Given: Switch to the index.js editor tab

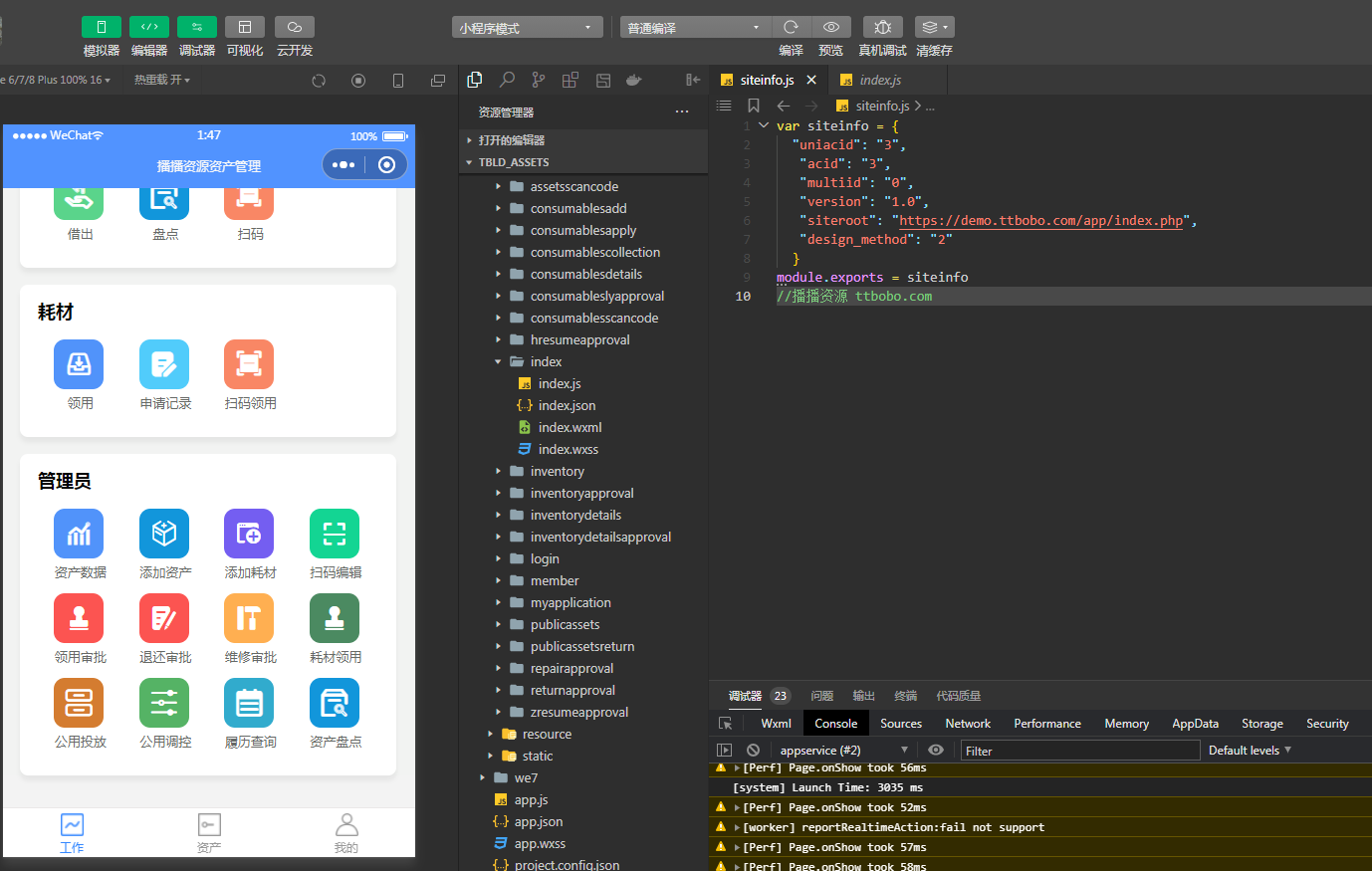Looking at the screenshot, I should click(x=880, y=80).
